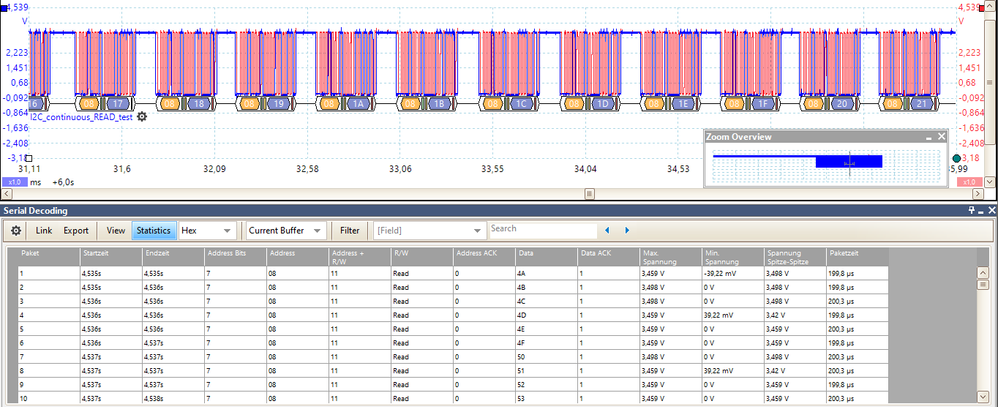The width and height of the screenshot is (998, 407).
Task: Minimize the Serial Decoding panel
Action: (x=981, y=210)
